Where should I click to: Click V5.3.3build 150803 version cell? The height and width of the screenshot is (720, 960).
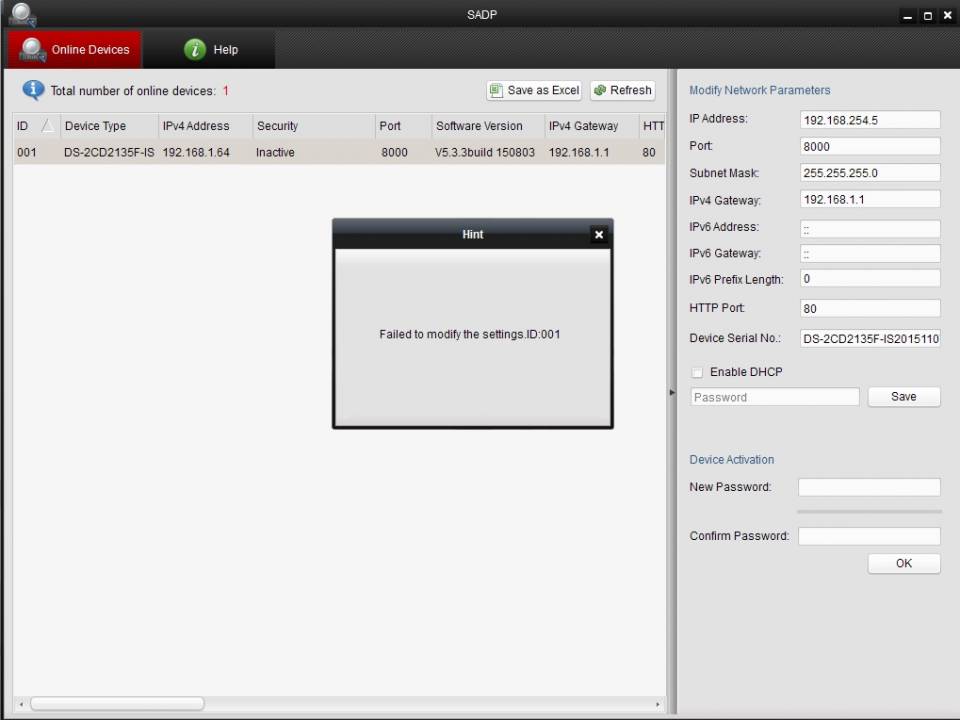(x=485, y=152)
